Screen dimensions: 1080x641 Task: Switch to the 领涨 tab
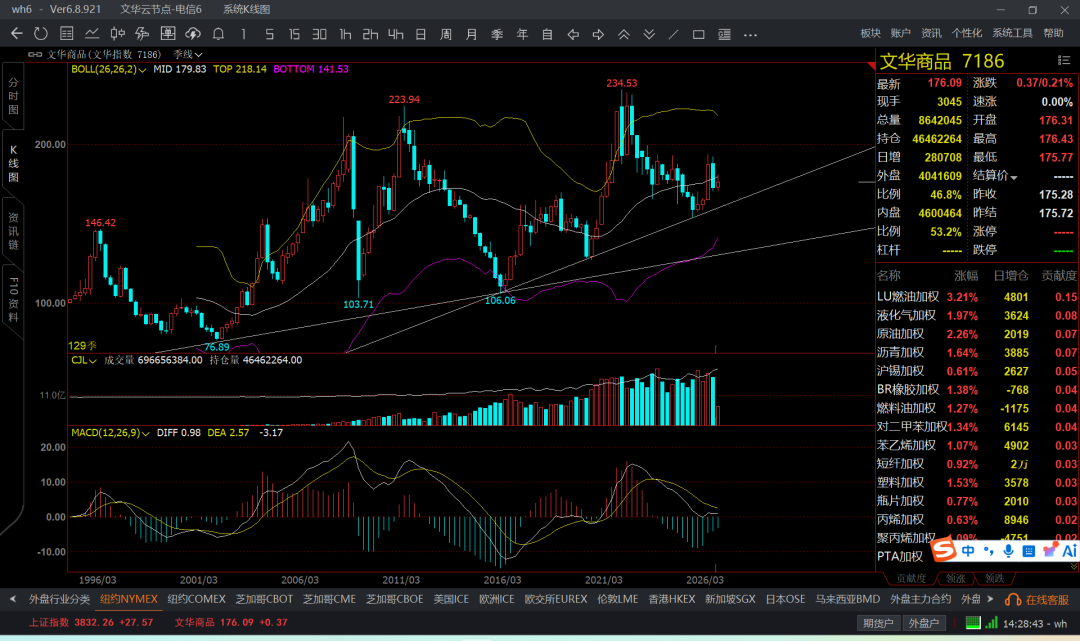(x=955, y=578)
